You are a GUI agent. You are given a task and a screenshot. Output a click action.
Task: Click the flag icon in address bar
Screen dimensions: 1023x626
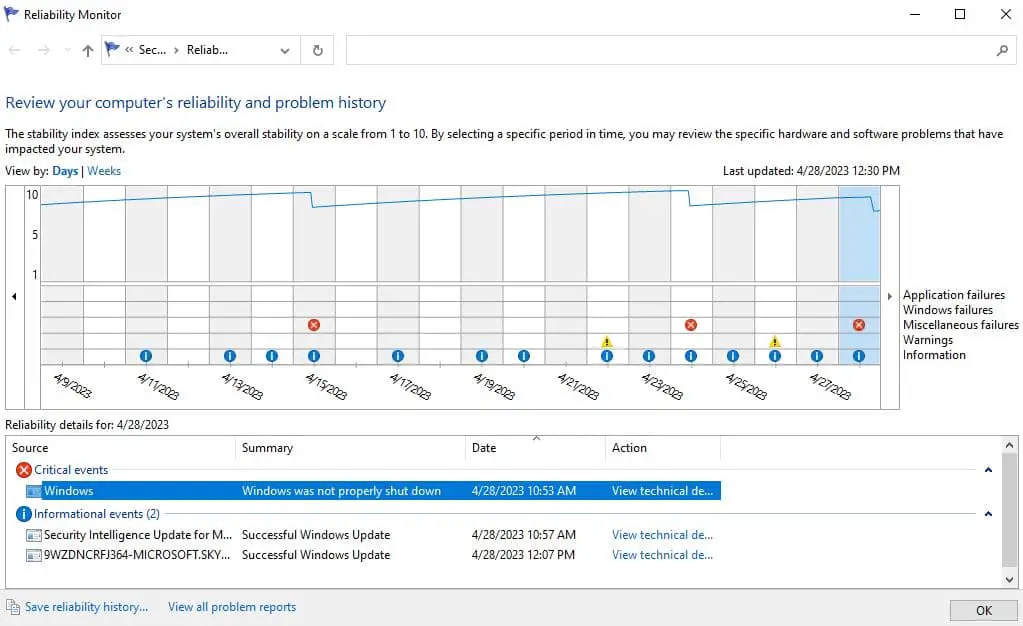tap(112, 49)
